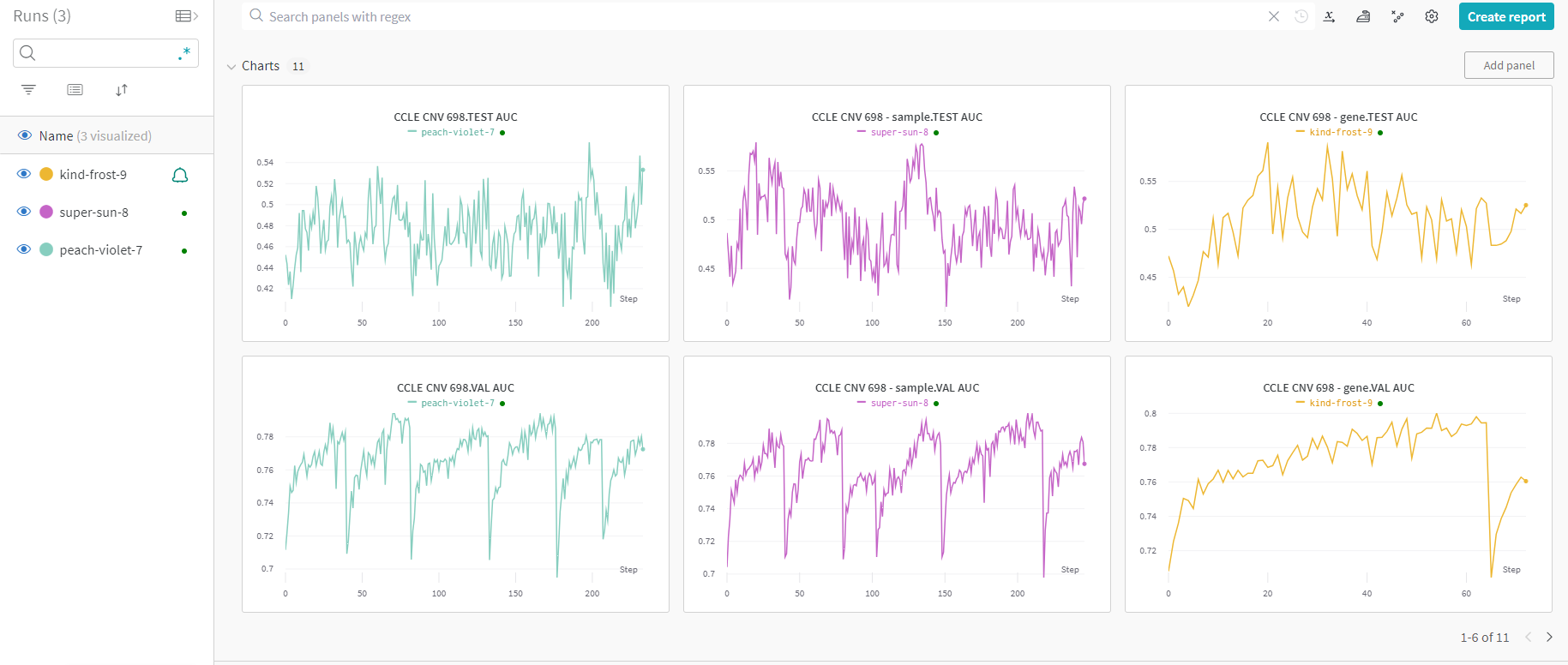Click the CCLE CNV 698 - sample.VAL AUC title
The width and height of the screenshot is (1568, 665).
coord(897,388)
